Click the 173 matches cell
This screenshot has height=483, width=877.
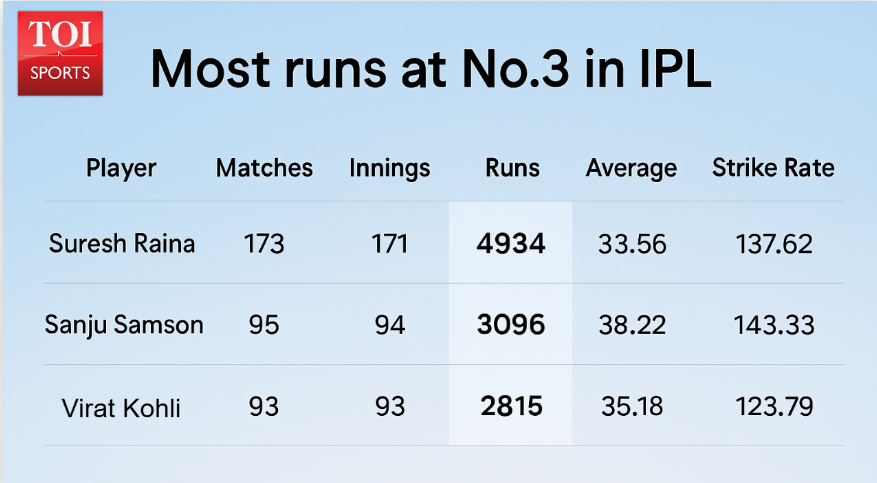264,243
